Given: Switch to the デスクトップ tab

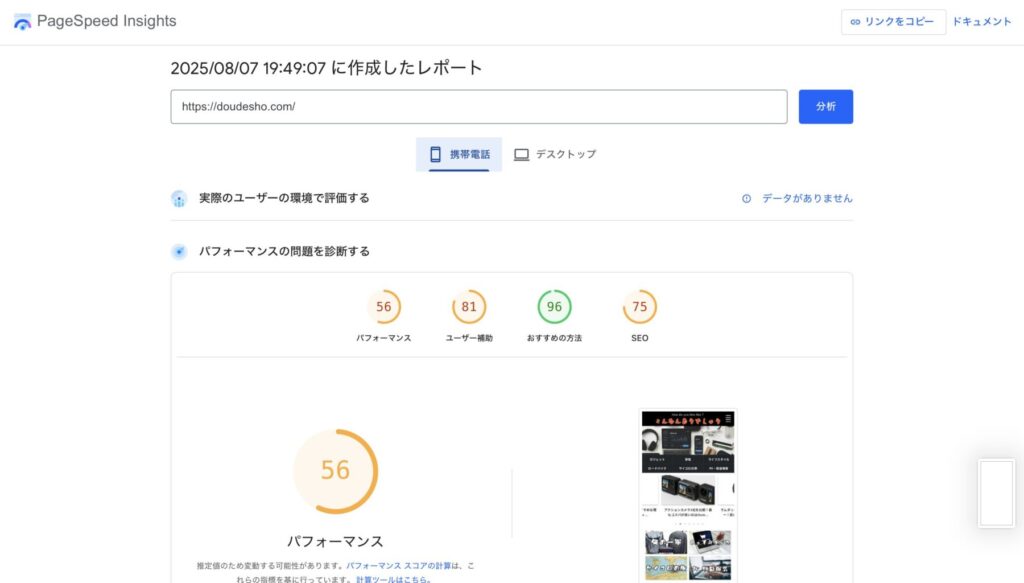Looking at the screenshot, I should point(555,155).
